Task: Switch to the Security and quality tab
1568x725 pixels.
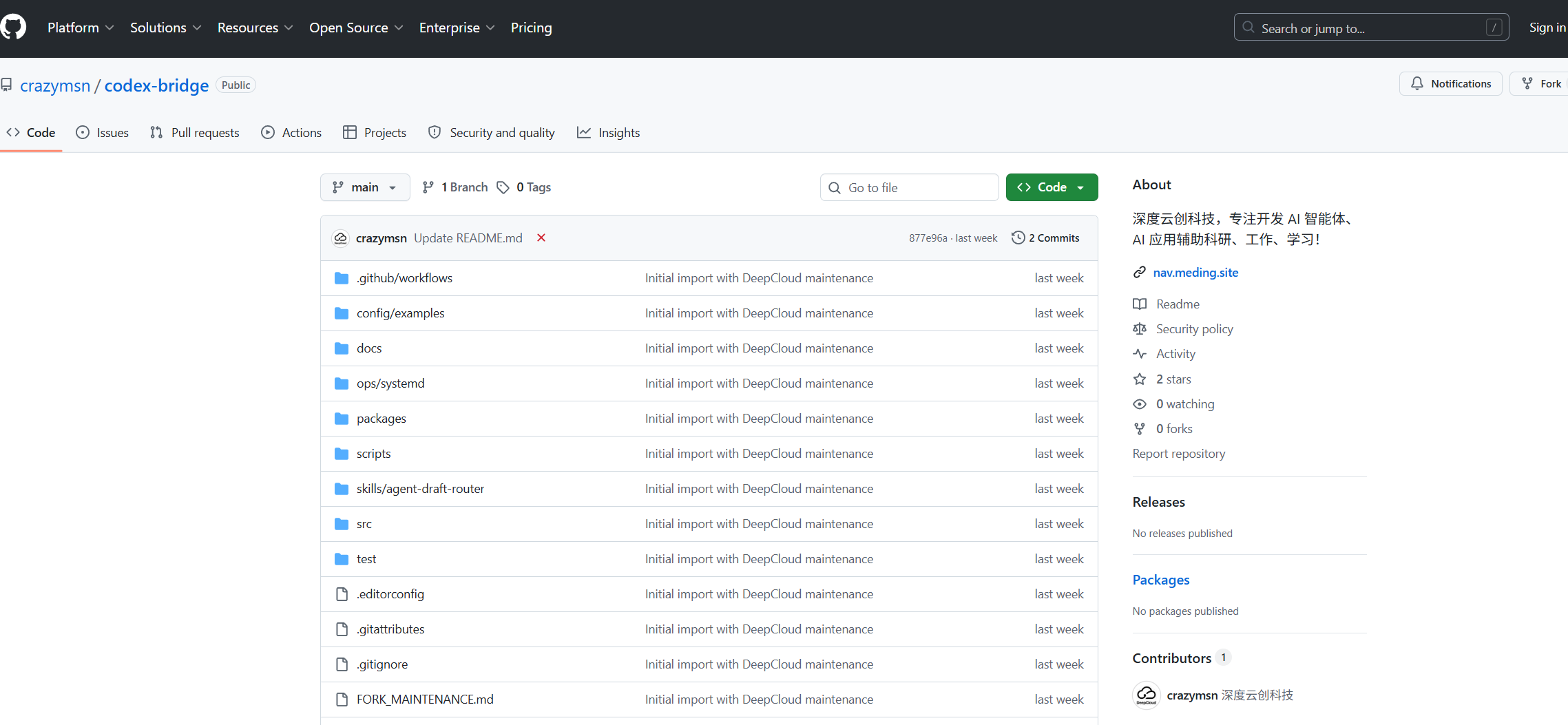Action: 492,133
